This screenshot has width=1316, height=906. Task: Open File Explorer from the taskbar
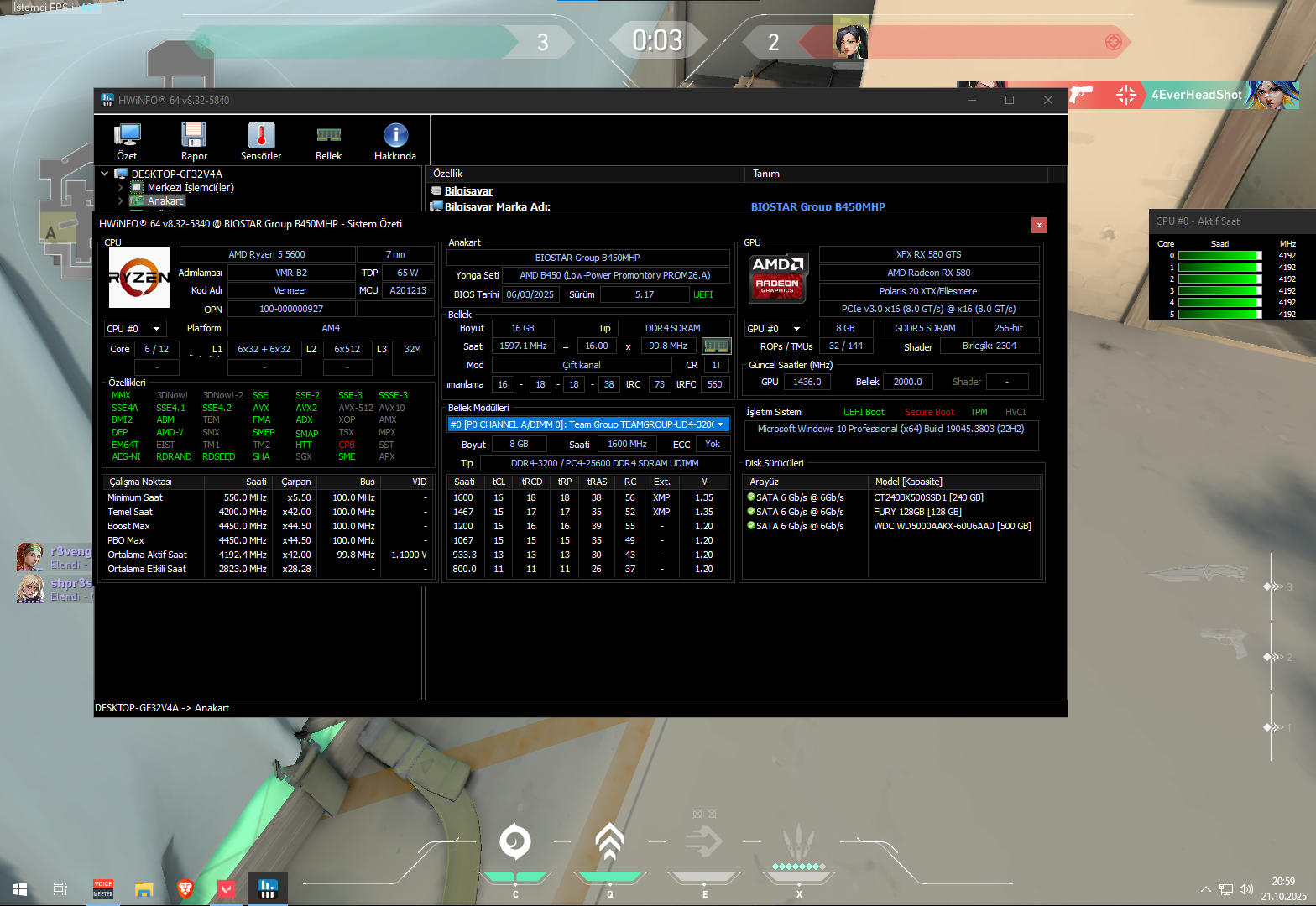pos(144,888)
